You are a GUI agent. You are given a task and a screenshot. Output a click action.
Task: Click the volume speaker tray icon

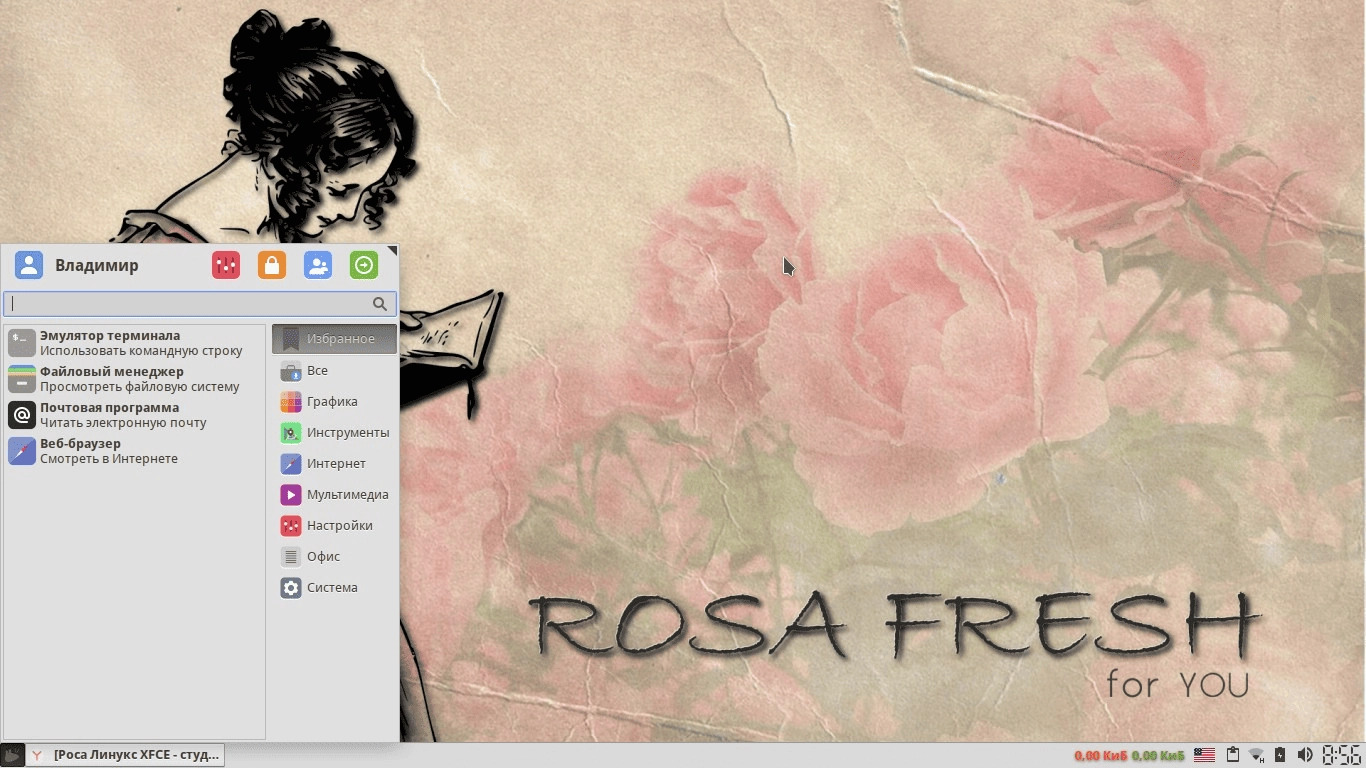tap(1304, 755)
